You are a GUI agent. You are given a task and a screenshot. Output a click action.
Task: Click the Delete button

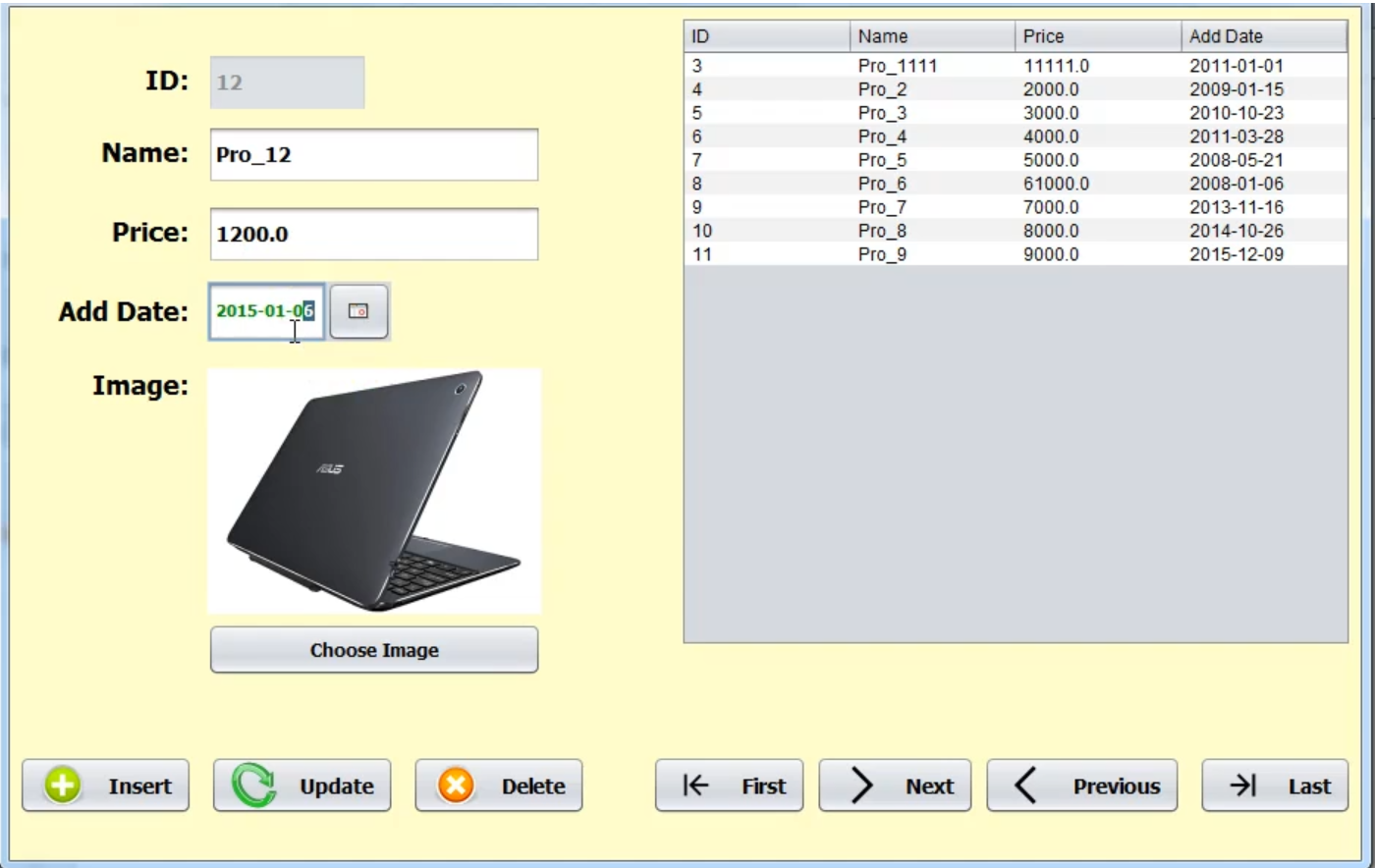pyautogui.click(x=499, y=786)
